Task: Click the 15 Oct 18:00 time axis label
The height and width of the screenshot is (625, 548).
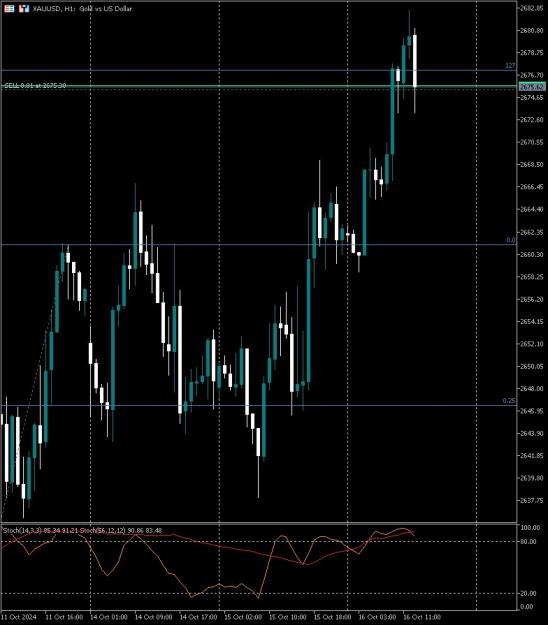Action: click(x=332, y=617)
